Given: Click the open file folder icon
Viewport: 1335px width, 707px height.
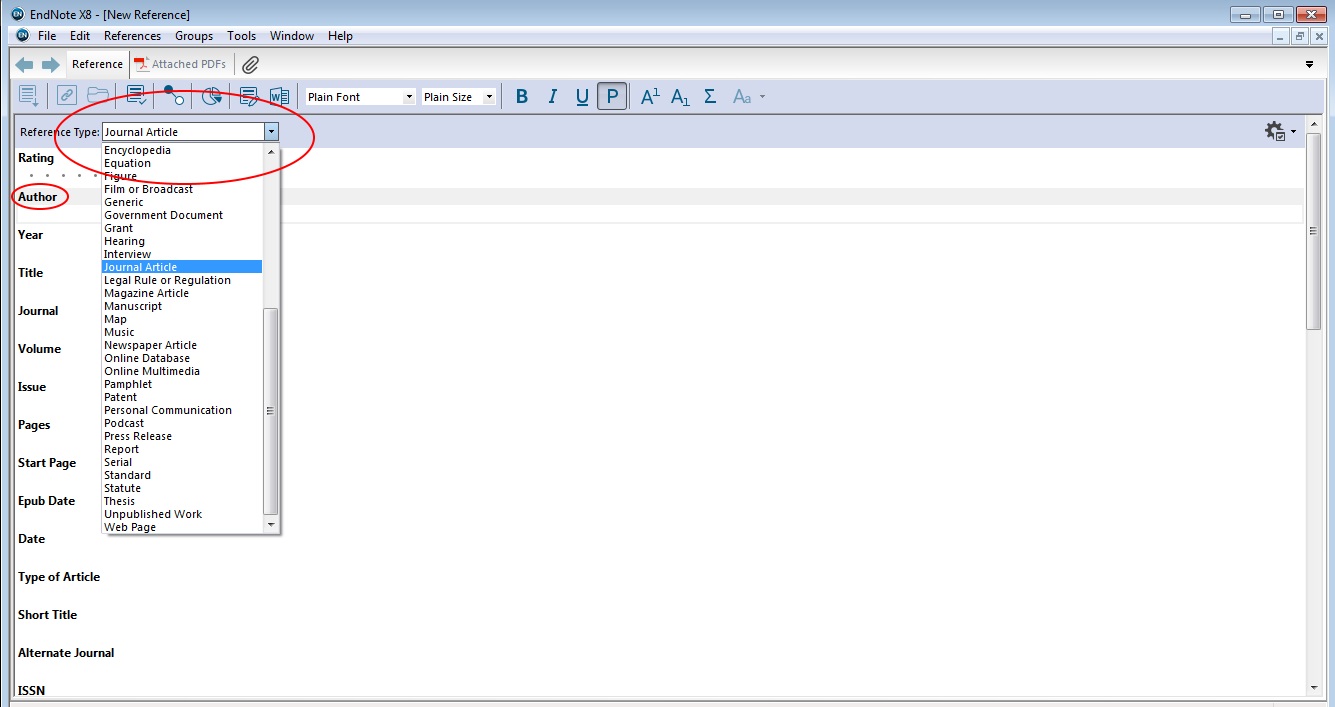Looking at the screenshot, I should pyautogui.click(x=97, y=96).
